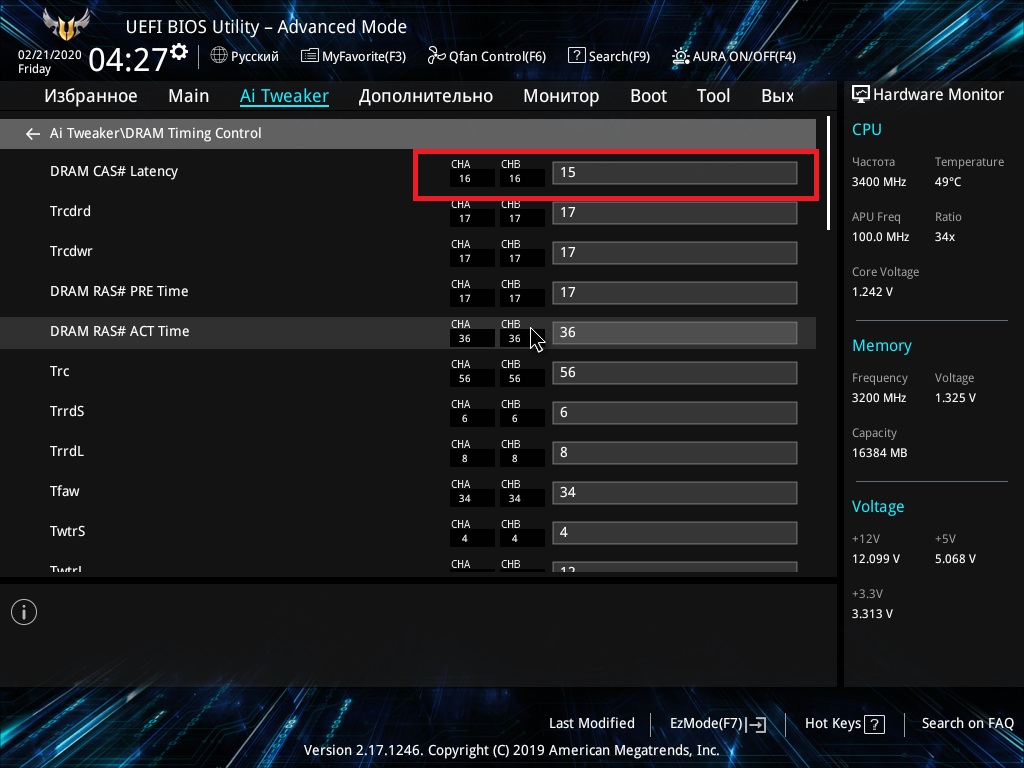1024x768 pixels.
Task: Click the Memory Voltage 1.325 V value
Action: point(955,398)
